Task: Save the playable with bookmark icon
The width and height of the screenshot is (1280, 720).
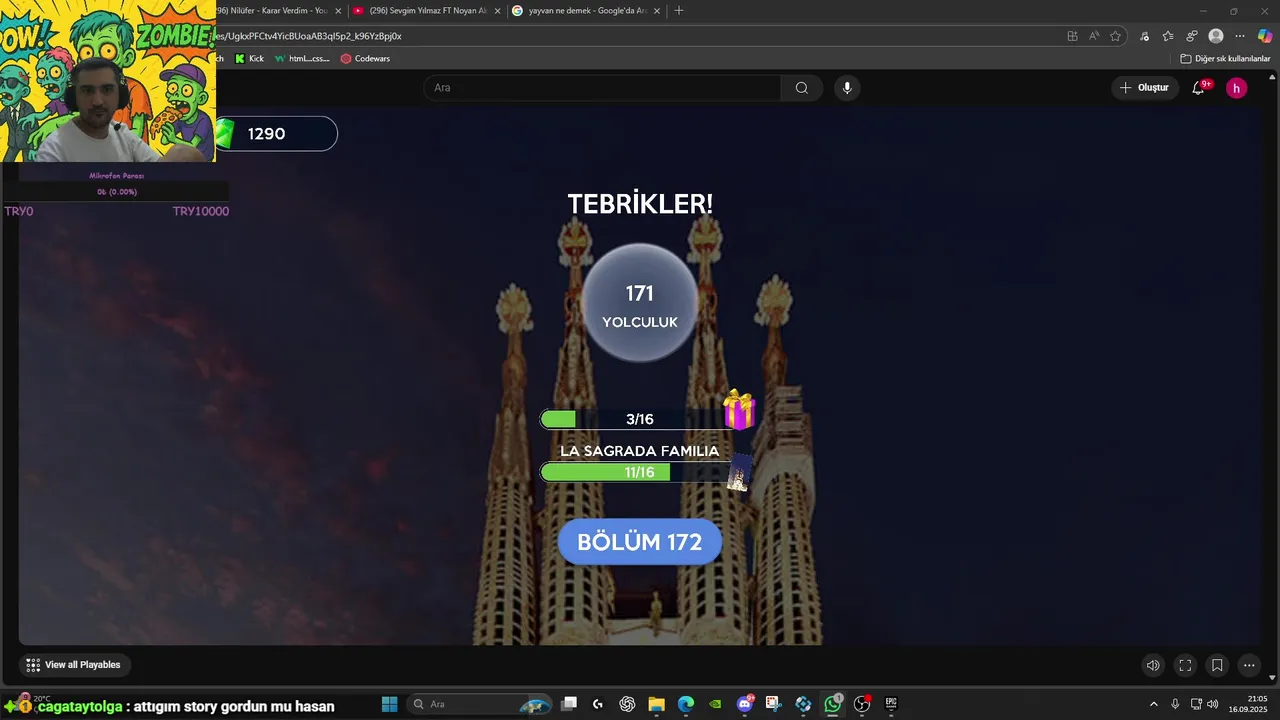Action: [x=1217, y=665]
